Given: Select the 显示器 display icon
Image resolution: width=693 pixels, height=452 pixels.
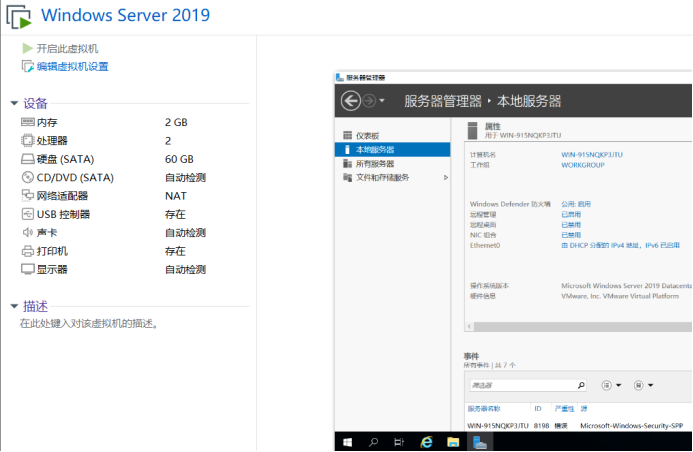Looking at the screenshot, I should click(27, 269).
